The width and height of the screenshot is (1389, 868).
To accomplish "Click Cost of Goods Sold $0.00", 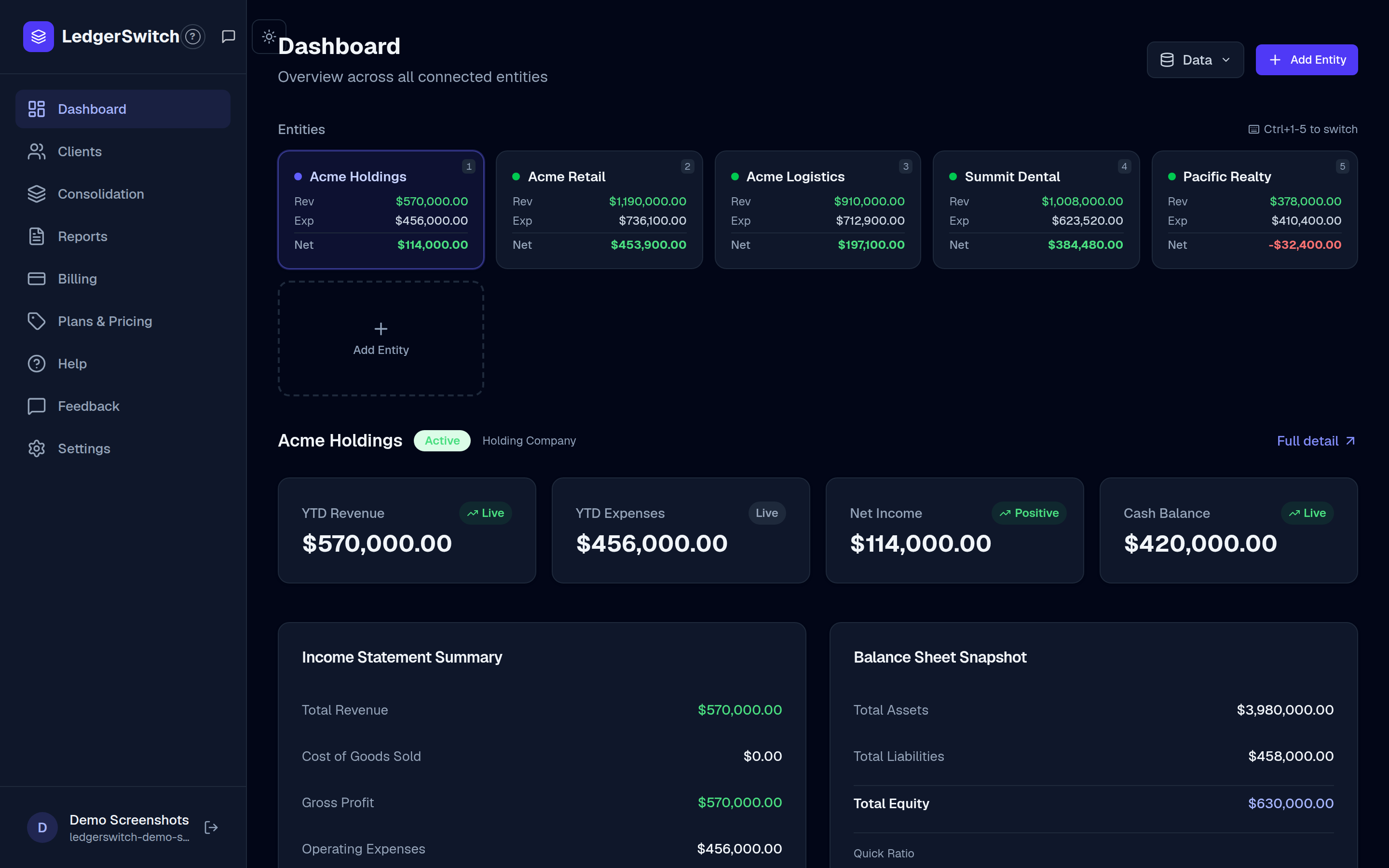I will point(762,757).
